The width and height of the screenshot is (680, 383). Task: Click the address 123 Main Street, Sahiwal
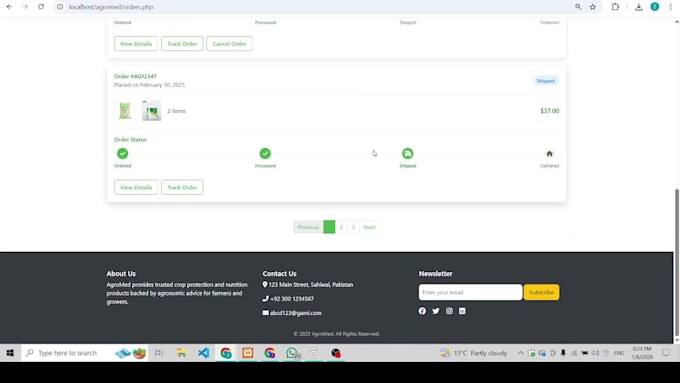click(311, 285)
